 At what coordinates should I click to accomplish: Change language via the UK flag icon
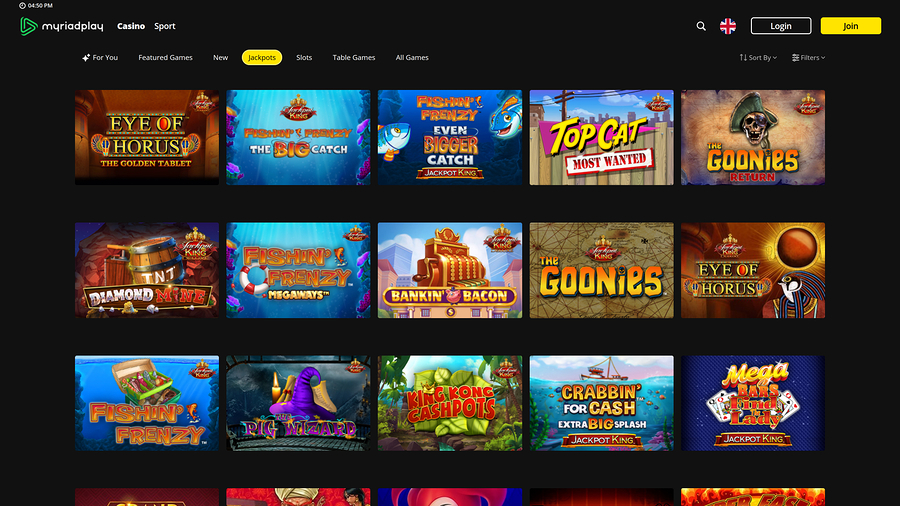click(x=728, y=26)
